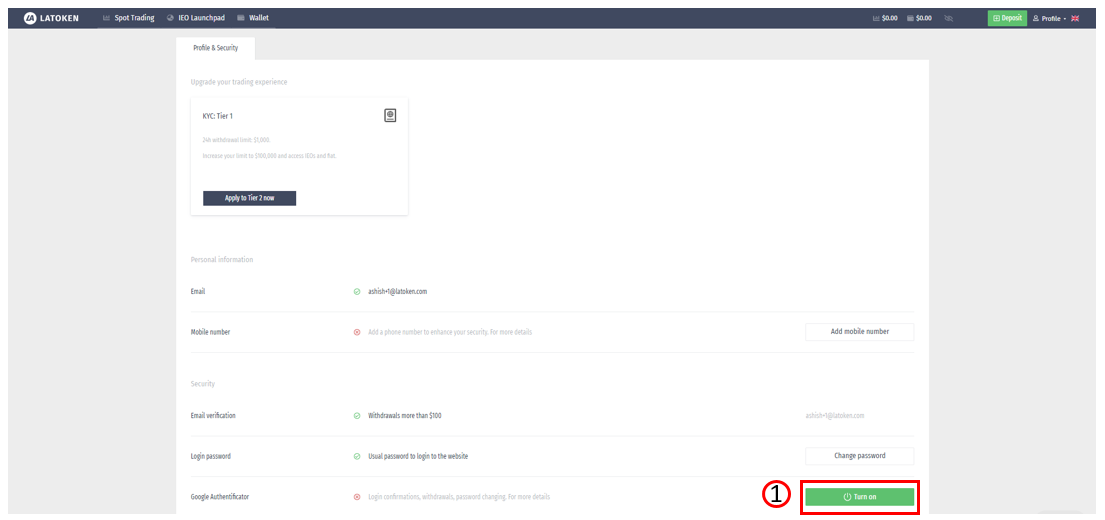Turn on Google Authentificator

point(859,497)
